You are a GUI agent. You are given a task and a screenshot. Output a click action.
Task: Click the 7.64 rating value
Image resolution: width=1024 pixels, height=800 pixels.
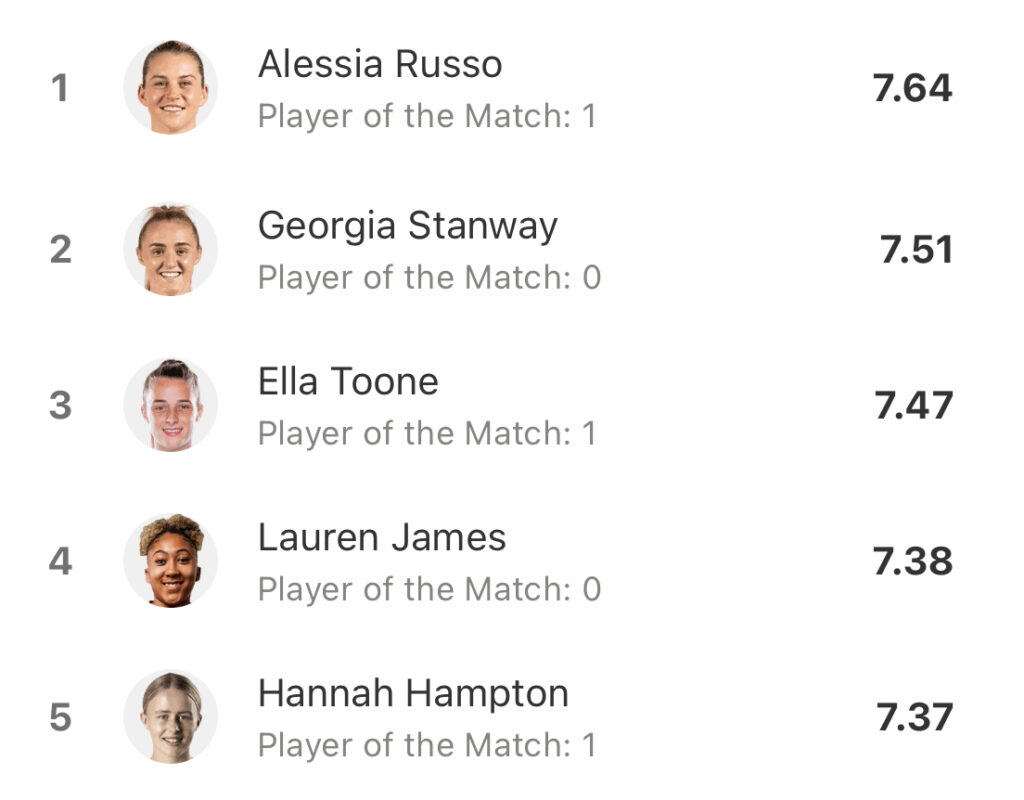(x=912, y=88)
